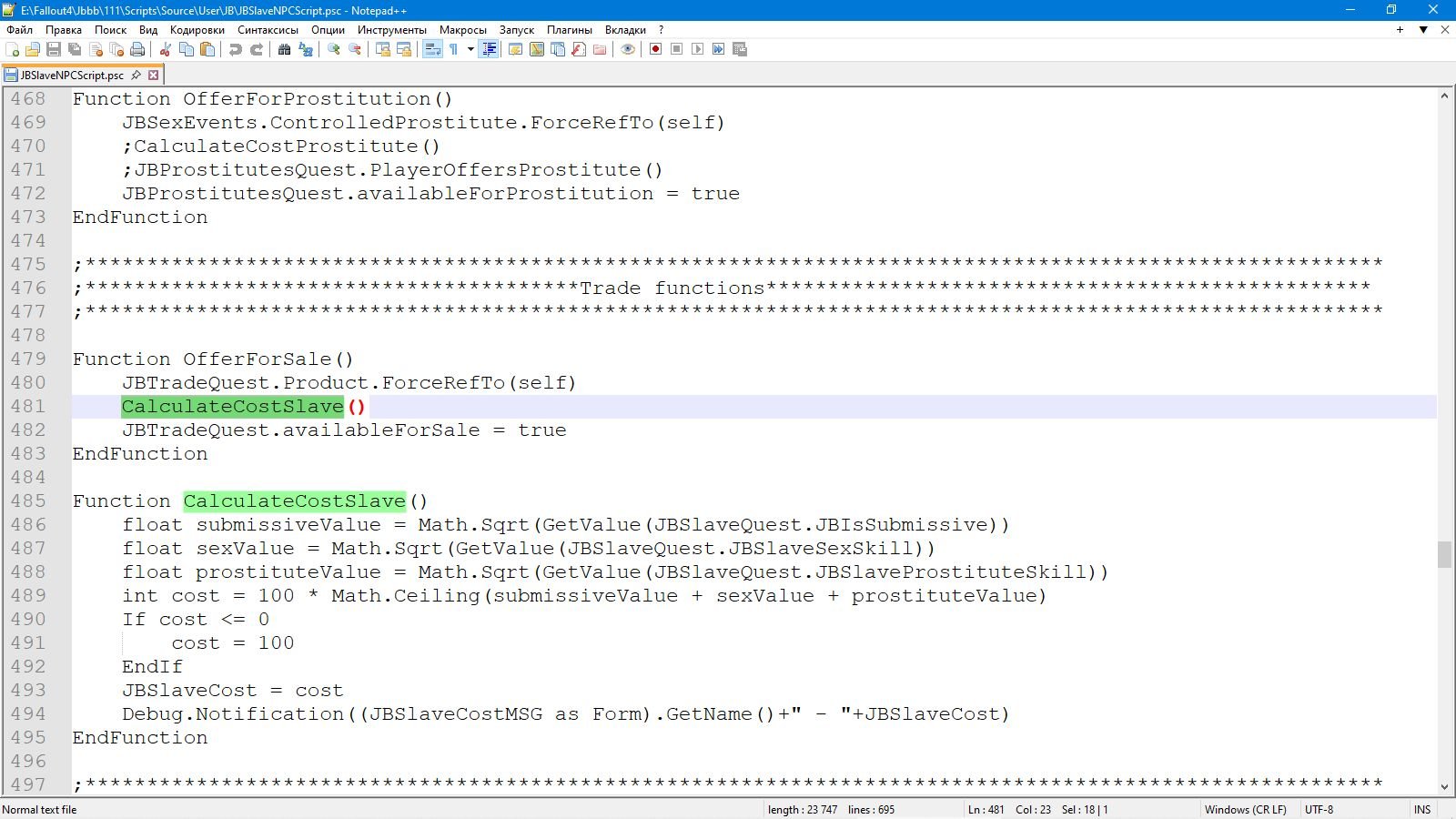Click the Cut scissors icon
The height and width of the screenshot is (819, 1456).
[x=166, y=49]
